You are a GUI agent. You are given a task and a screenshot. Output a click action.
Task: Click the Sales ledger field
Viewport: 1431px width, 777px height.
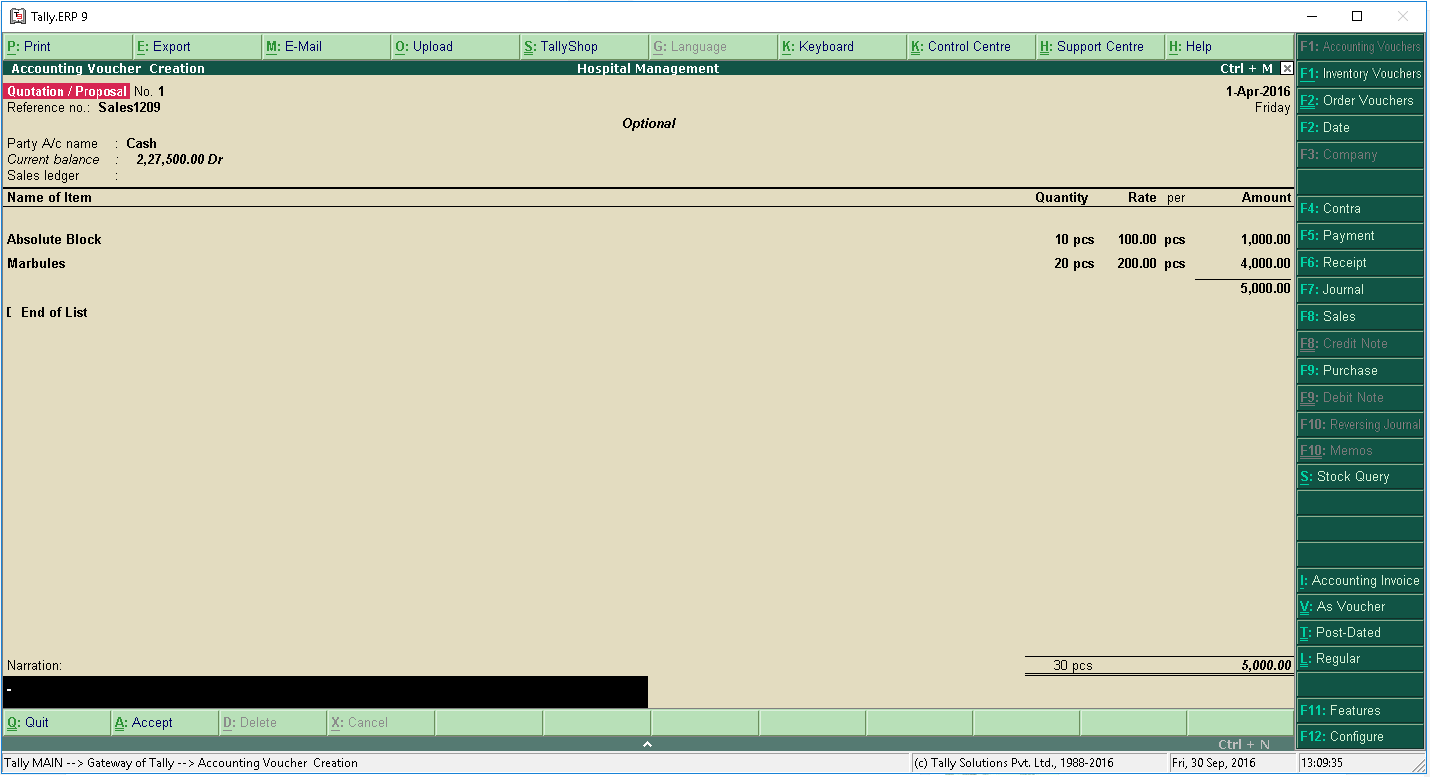pos(43,176)
